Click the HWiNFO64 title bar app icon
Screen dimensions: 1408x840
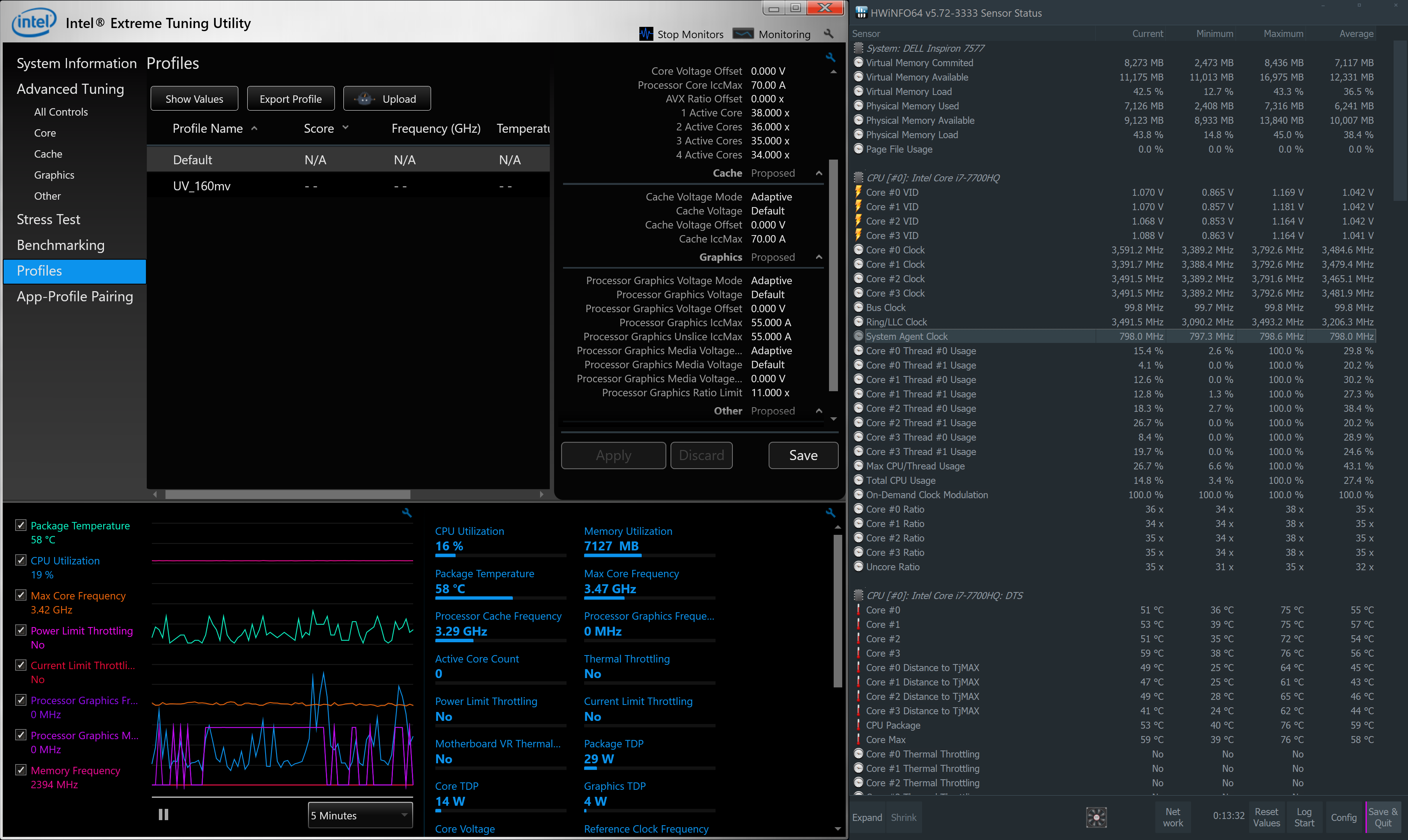click(x=861, y=12)
